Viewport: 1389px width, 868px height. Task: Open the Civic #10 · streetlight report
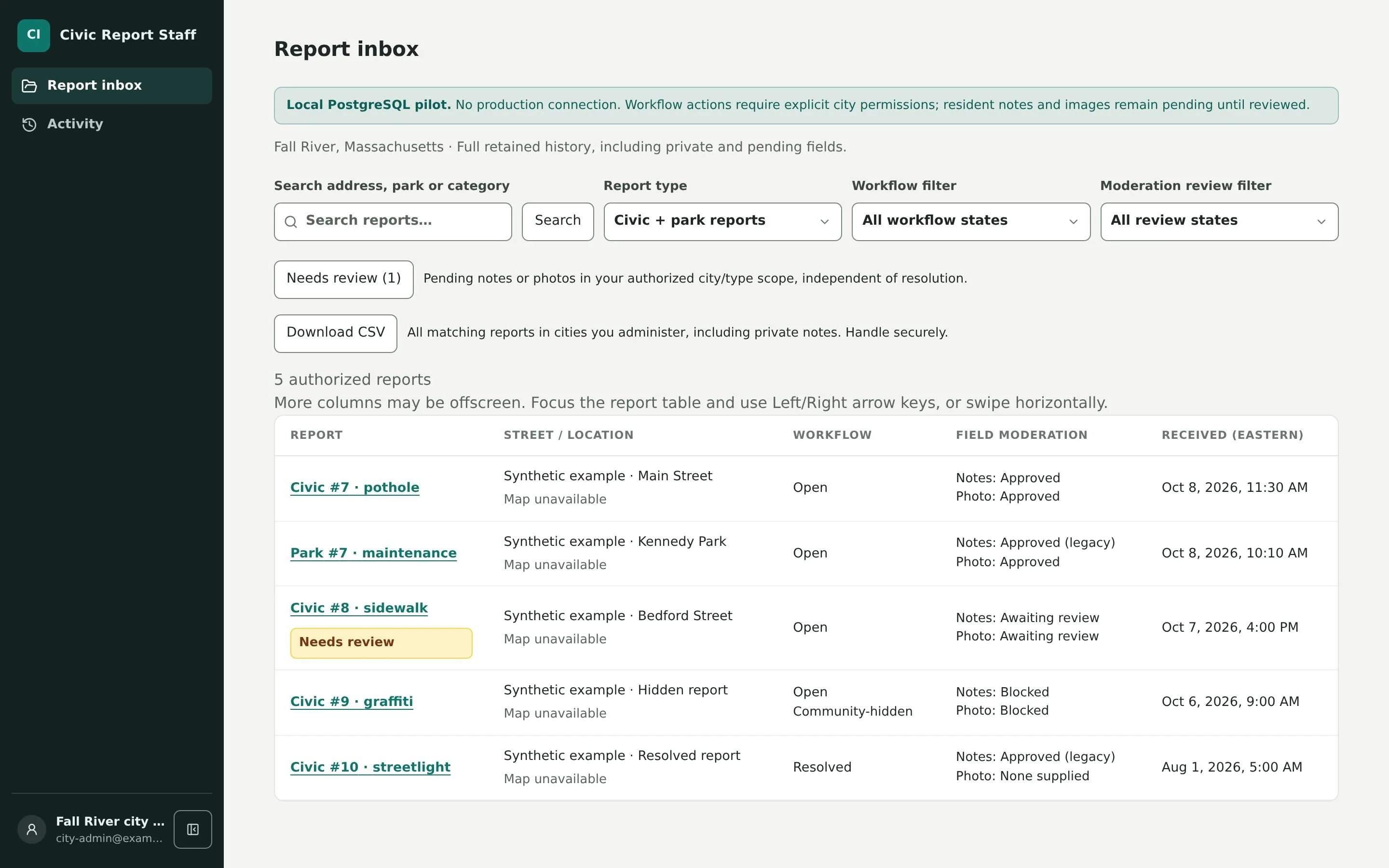(370, 767)
